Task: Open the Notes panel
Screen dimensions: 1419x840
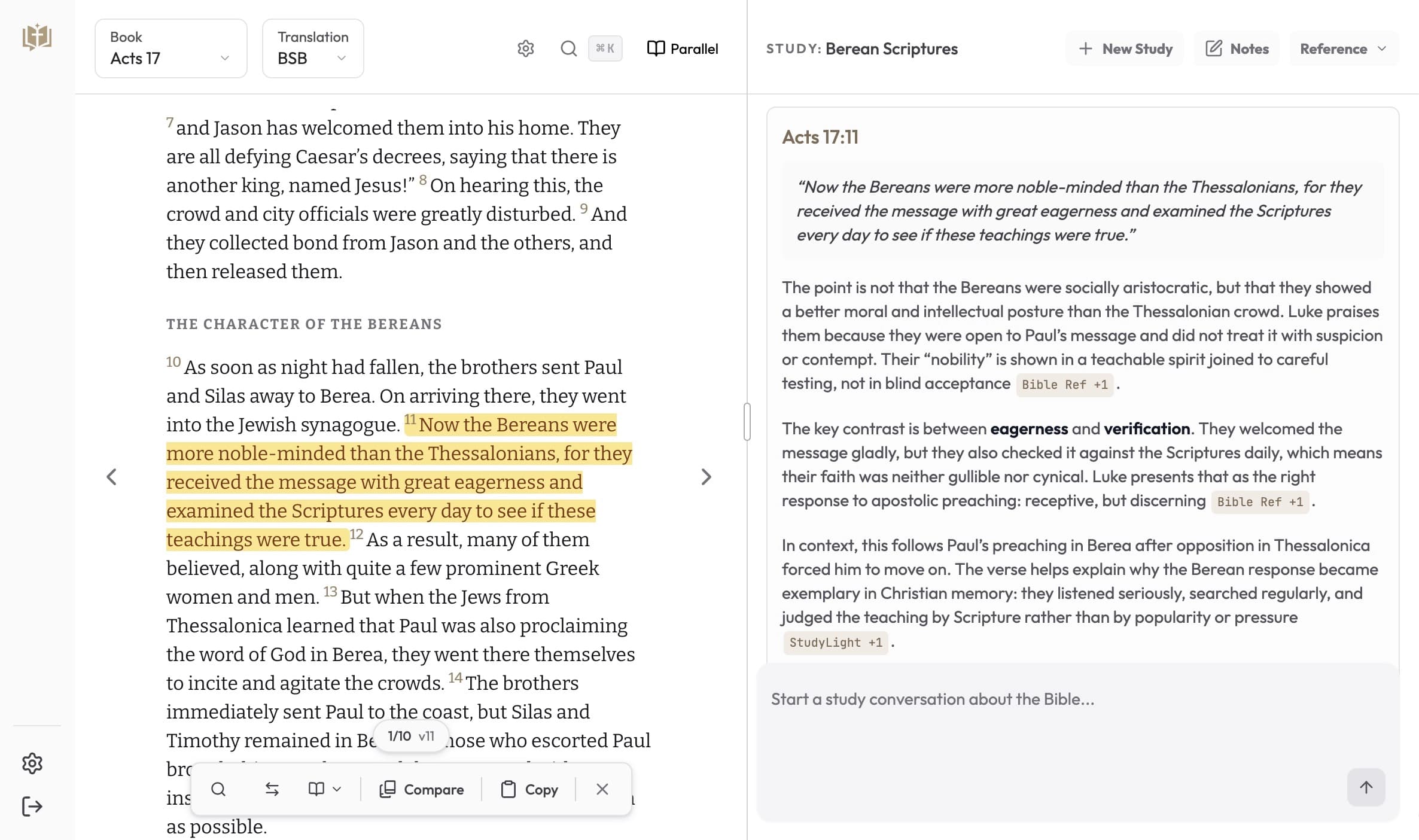Action: pos(1236,48)
